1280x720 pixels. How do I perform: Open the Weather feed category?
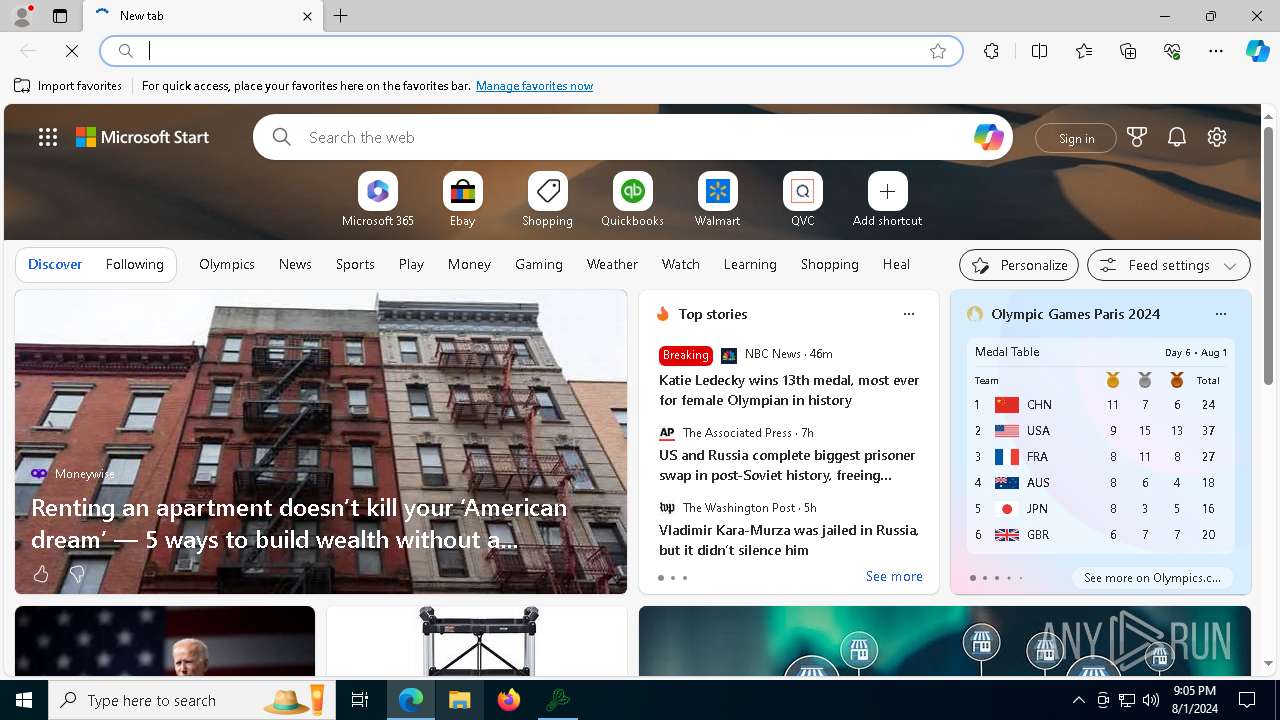coord(612,264)
